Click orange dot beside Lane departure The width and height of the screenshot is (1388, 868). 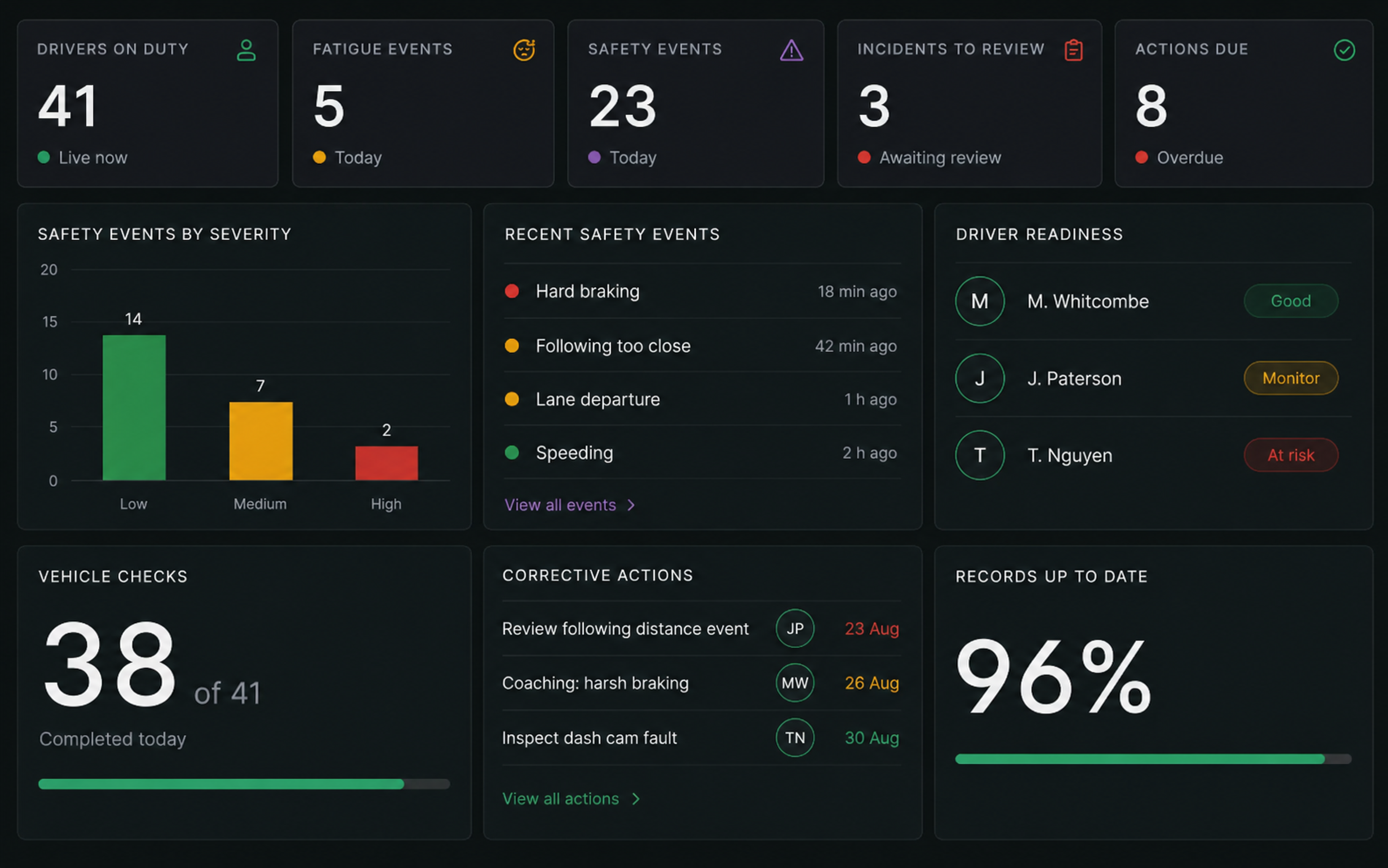click(512, 399)
